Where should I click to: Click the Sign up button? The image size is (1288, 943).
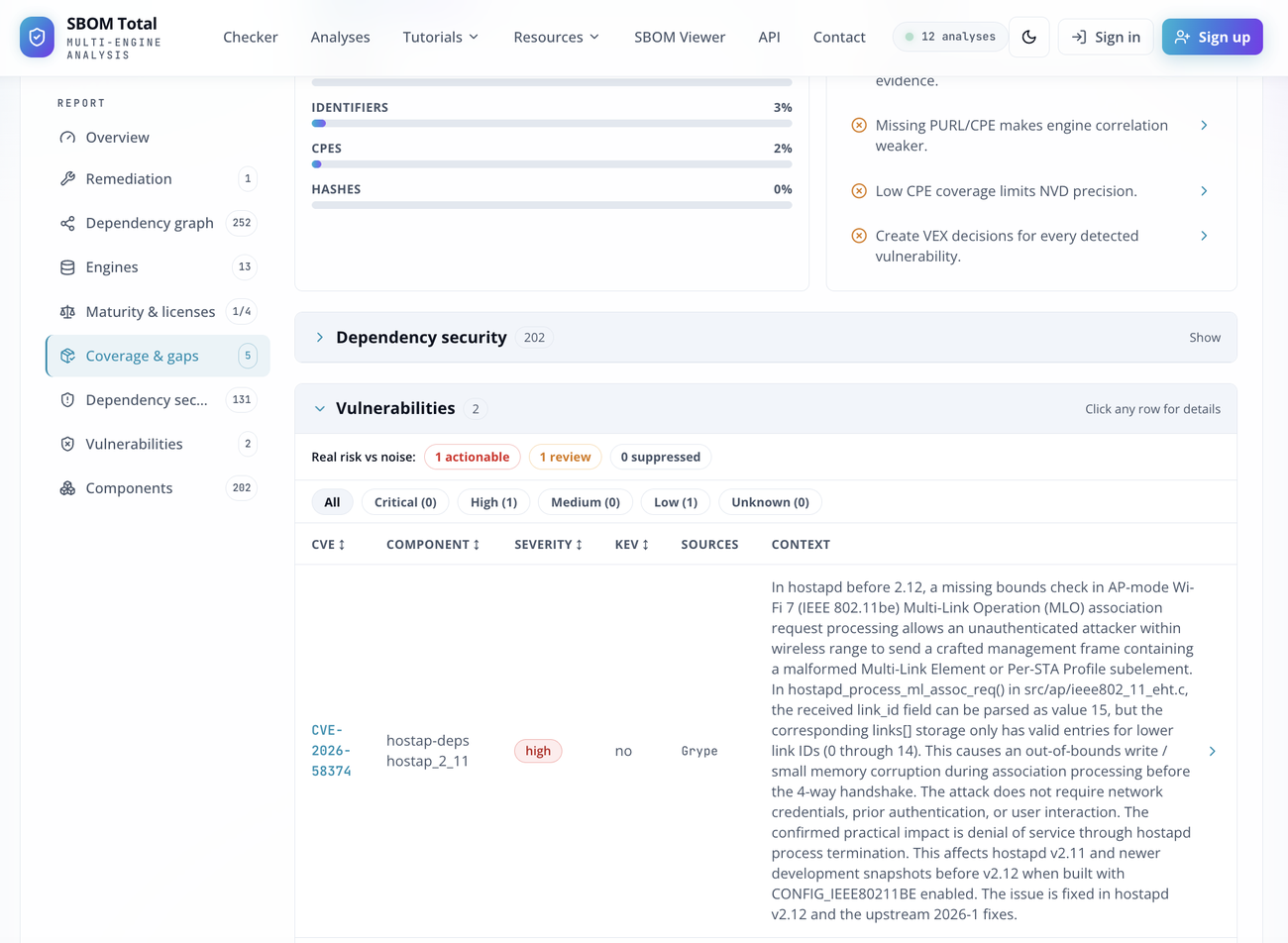tap(1213, 37)
